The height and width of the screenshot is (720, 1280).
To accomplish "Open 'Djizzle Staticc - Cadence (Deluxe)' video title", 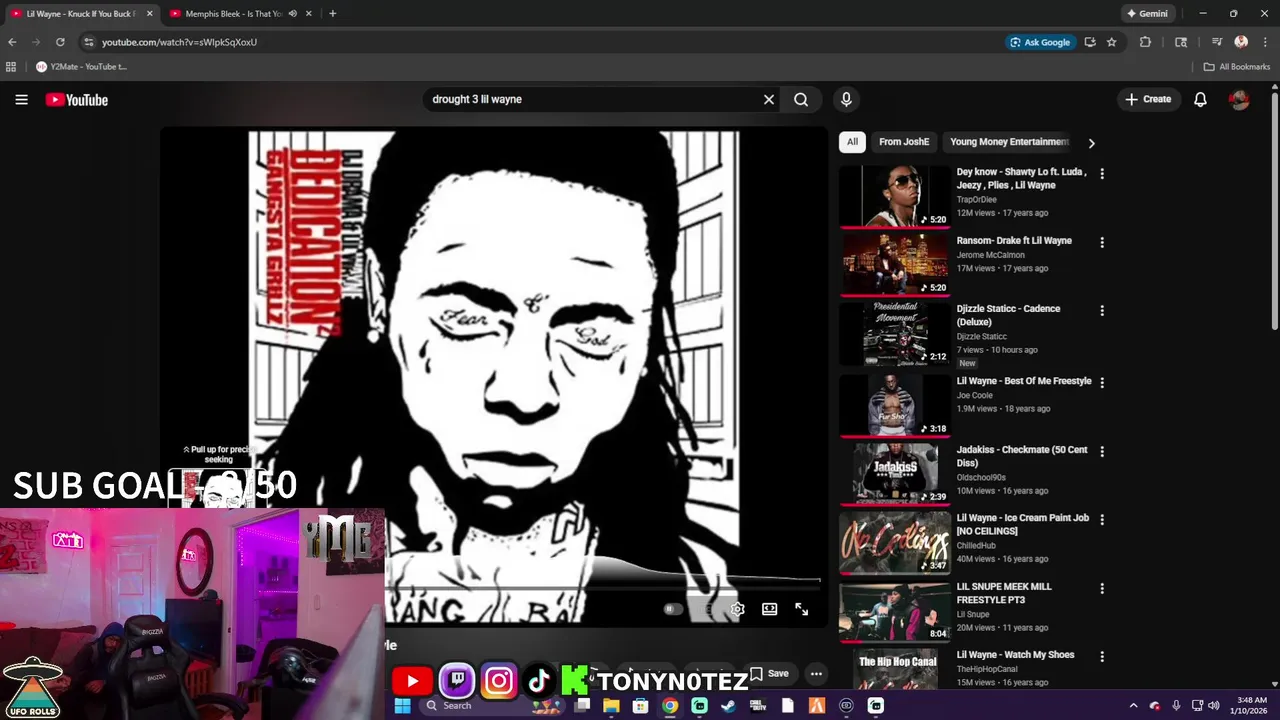I will 1008,315.
